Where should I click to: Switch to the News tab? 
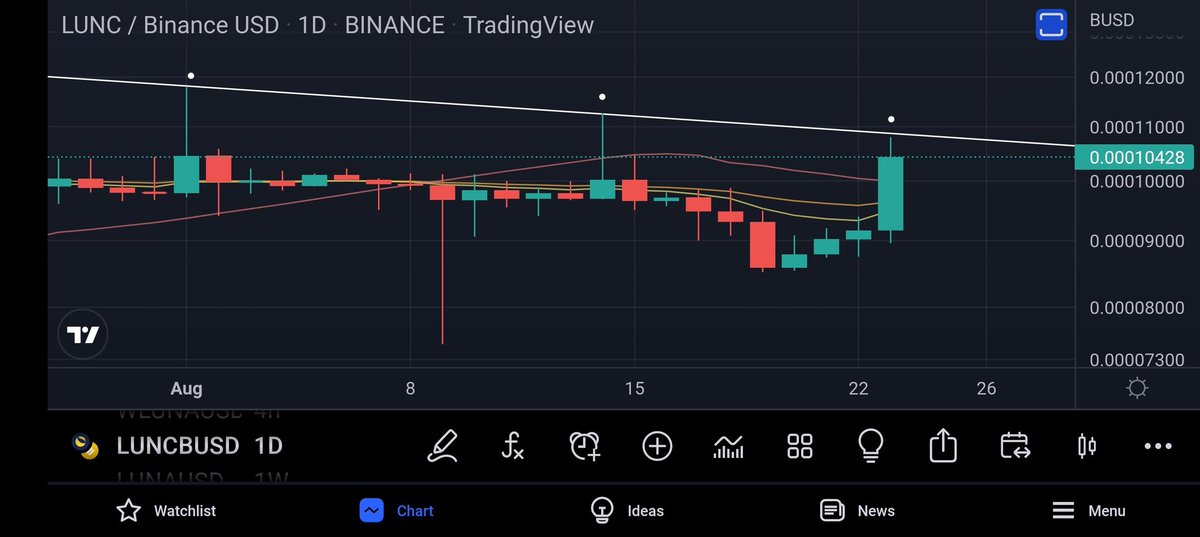[857, 511]
